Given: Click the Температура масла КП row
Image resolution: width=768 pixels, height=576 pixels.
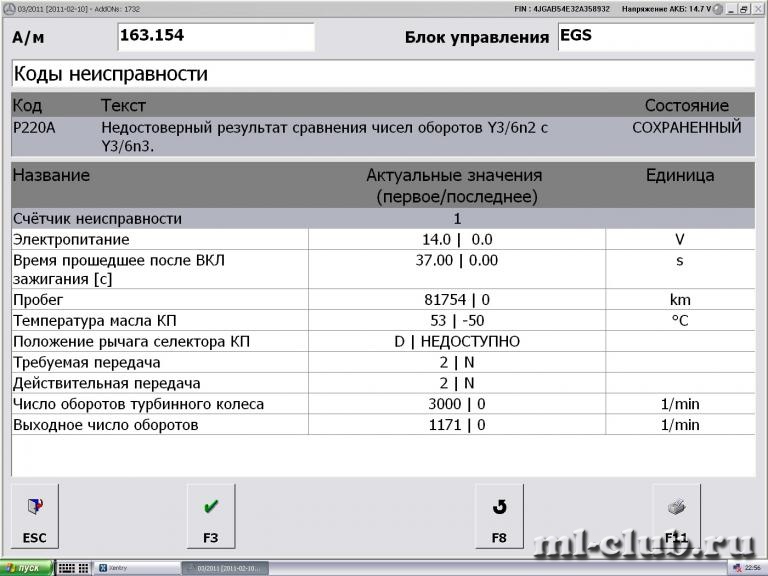Looking at the screenshot, I should tap(383, 320).
